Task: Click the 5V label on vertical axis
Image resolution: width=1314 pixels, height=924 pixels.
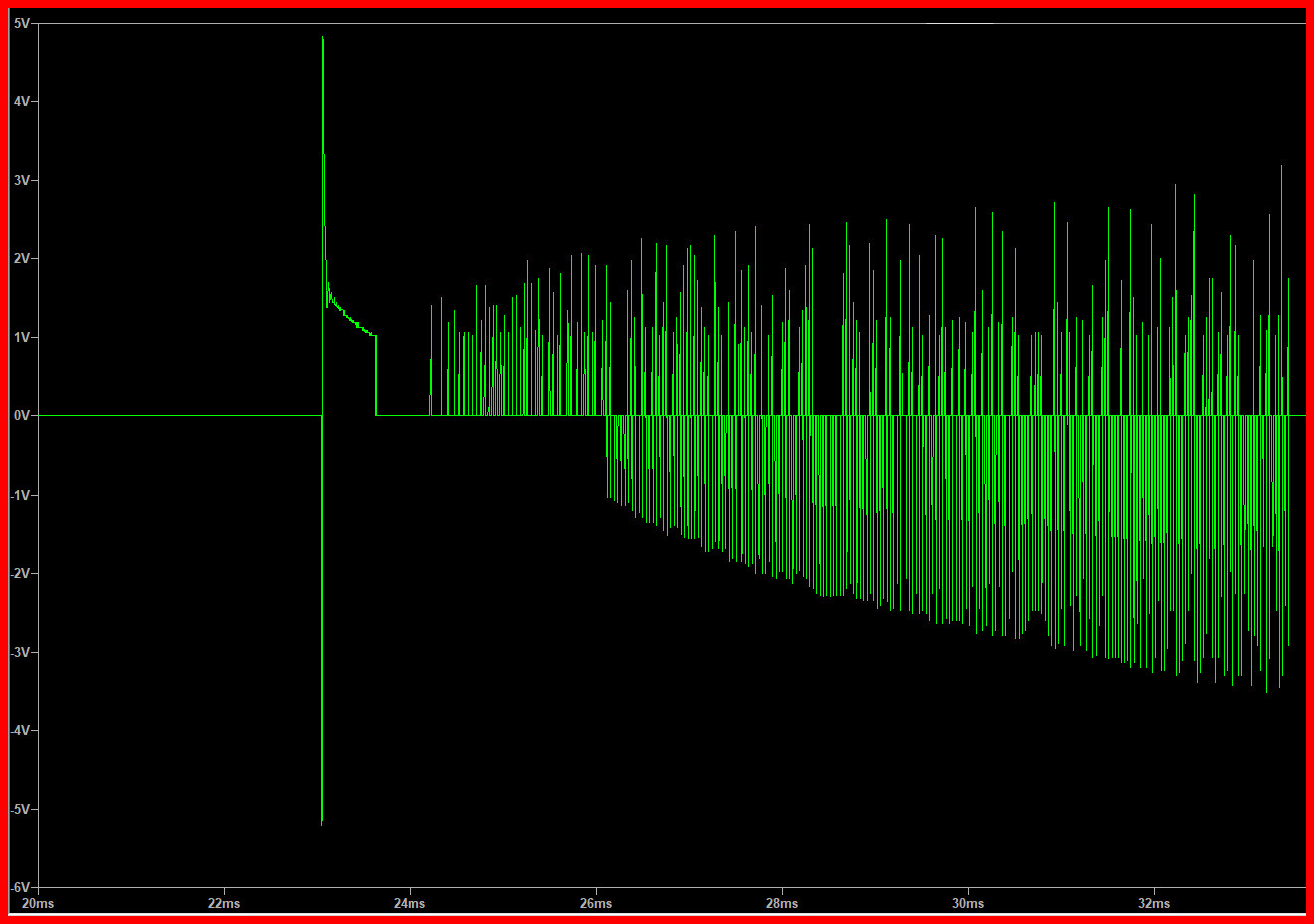Action: [21, 23]
